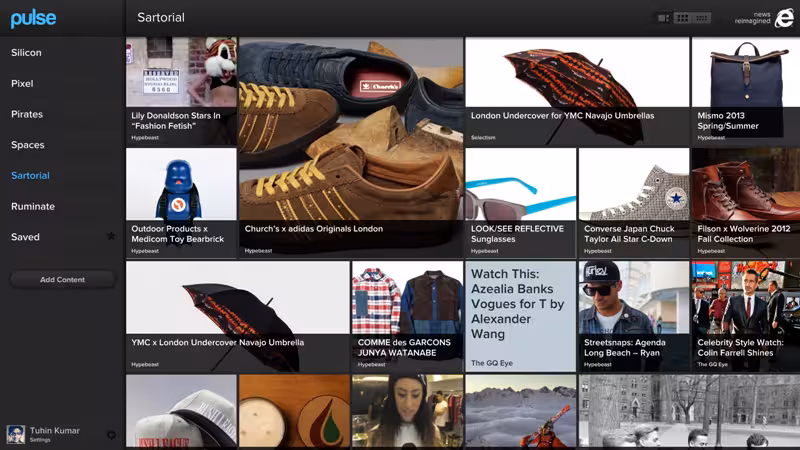Open the Internet Explorer logo
This screenshot has height=450, width=800.
coord(784,18)
